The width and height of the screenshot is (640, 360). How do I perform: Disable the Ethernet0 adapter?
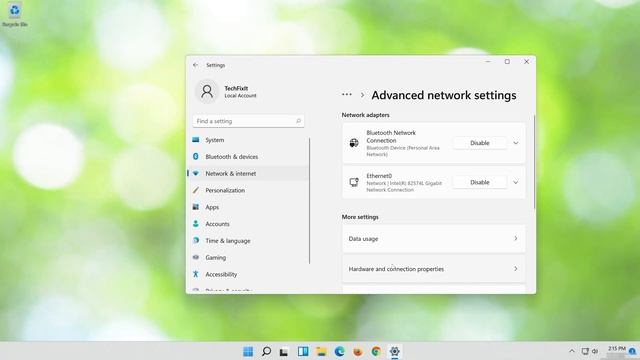tap(480, 182)
